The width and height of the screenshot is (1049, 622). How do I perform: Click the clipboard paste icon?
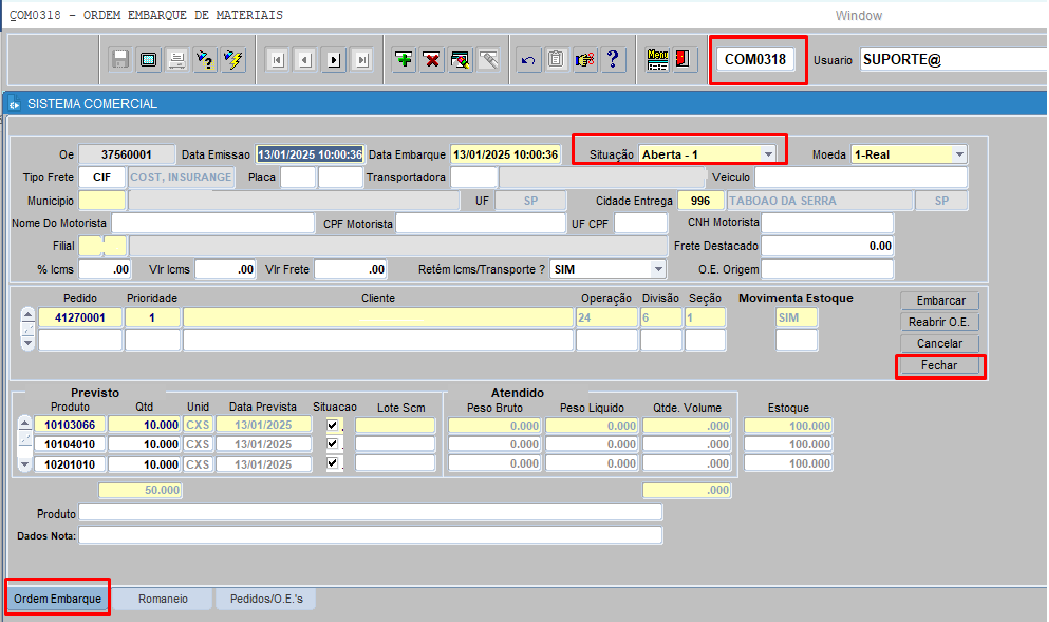[x=556, y=60]
